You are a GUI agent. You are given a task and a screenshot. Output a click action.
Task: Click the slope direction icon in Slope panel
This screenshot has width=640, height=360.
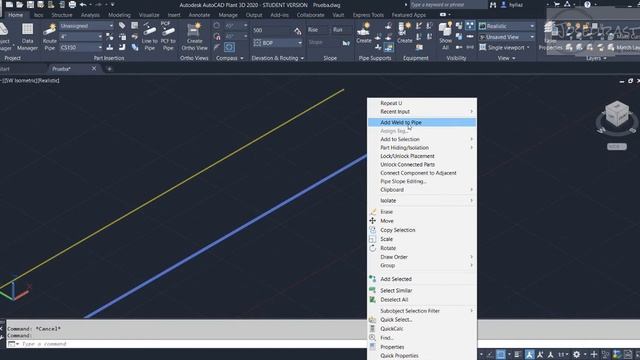(x=346, y=42)
